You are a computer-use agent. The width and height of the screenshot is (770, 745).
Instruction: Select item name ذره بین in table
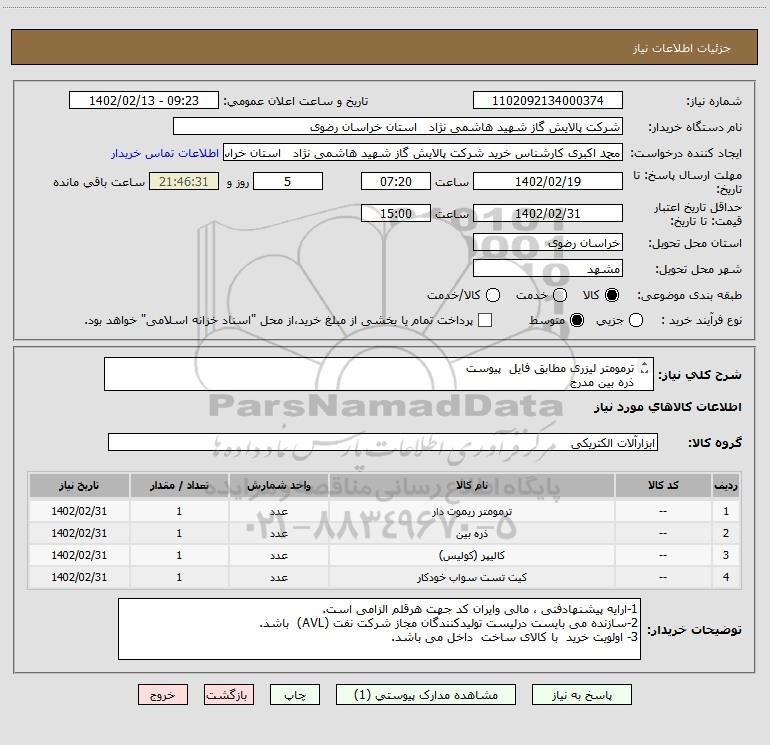tap(471, 533)
